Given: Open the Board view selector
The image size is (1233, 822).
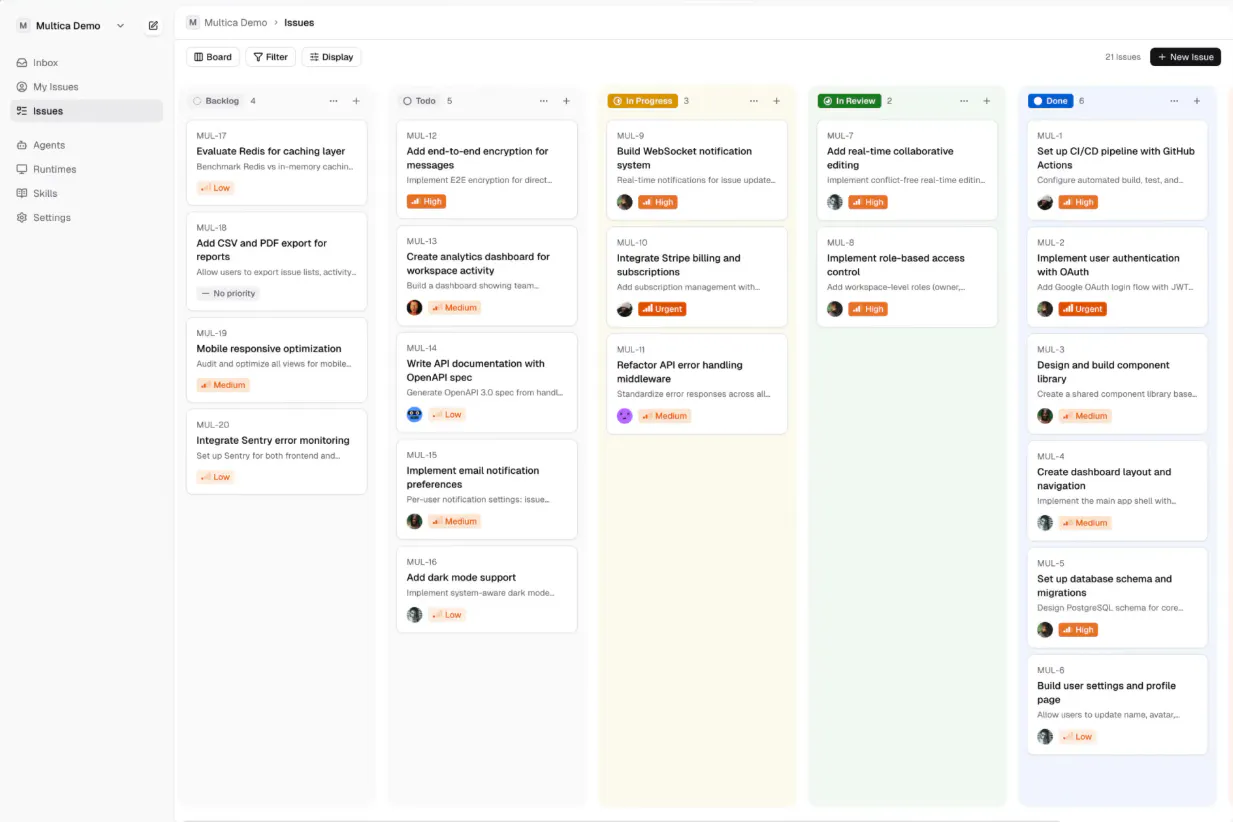Looking at the screenshot, I should (213, 57).
